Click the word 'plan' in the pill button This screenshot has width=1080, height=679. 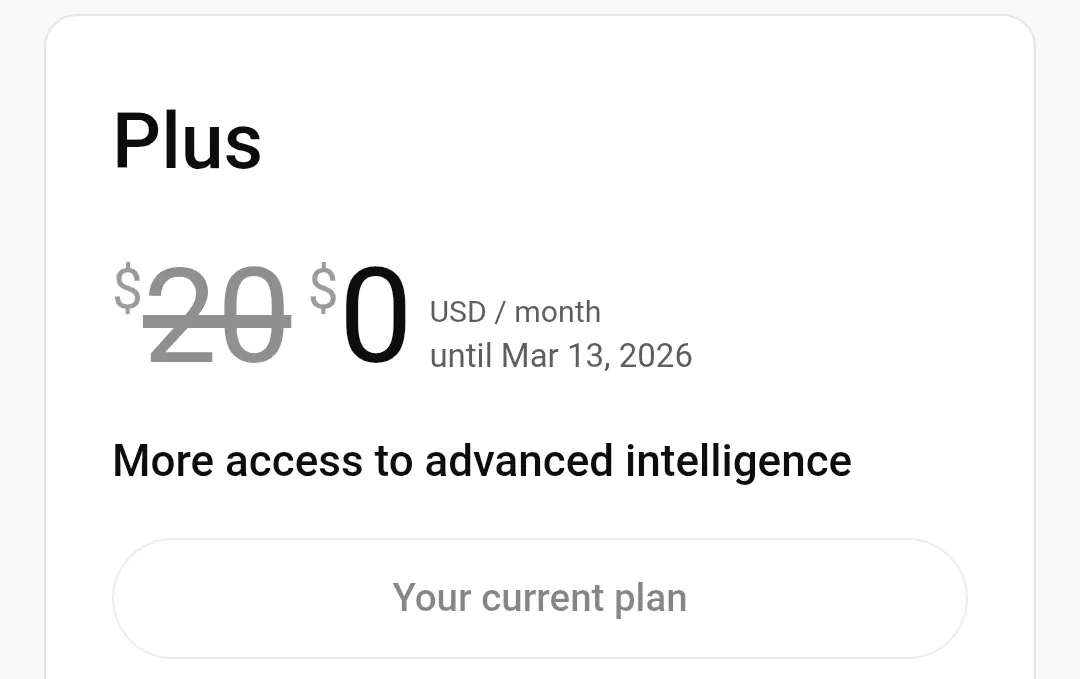click(650, 598)
